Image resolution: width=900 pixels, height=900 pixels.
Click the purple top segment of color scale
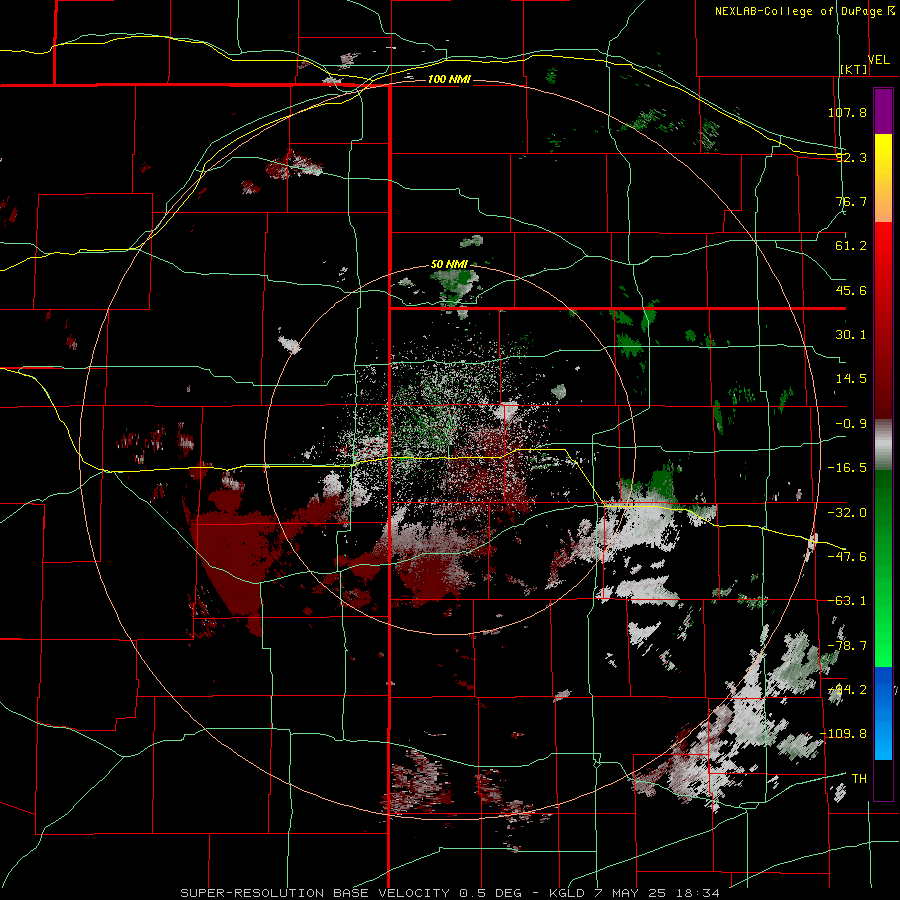883,111
